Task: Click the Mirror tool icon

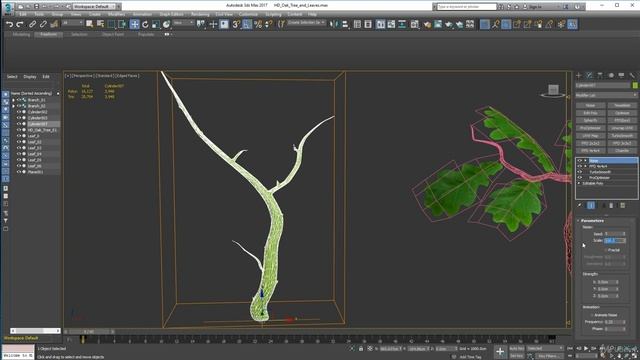Action: [x=334, y=24]
